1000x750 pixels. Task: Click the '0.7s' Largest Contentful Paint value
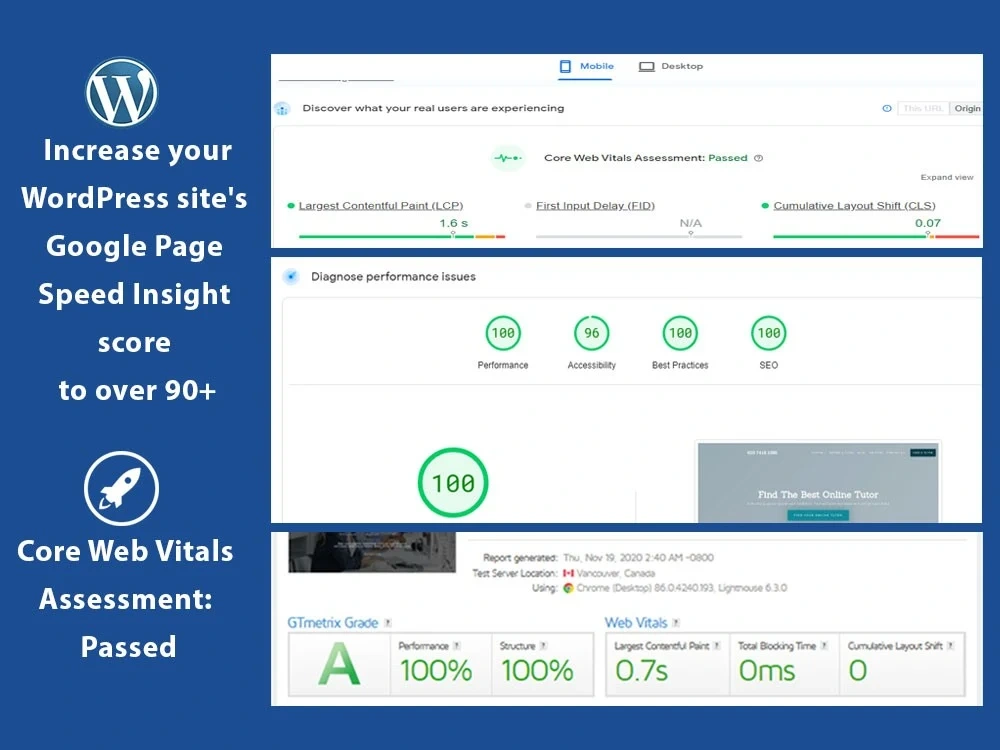642,671
